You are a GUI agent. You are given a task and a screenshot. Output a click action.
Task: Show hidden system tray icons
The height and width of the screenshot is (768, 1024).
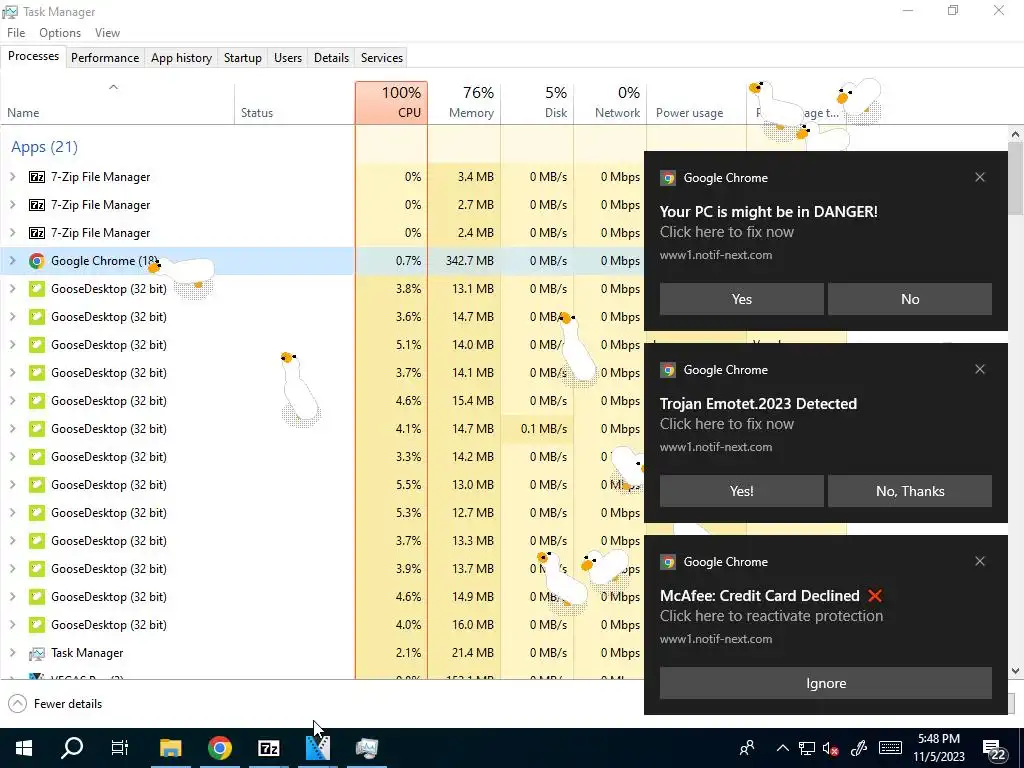pyautogui.click(x=782, y=748)
